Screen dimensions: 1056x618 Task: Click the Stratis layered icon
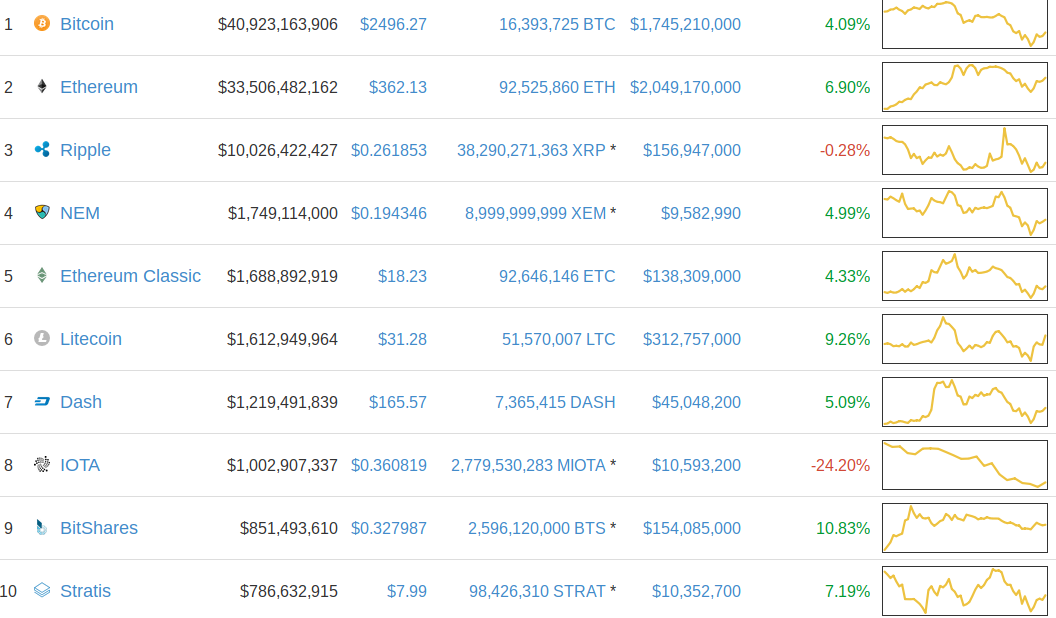[41, 591]
